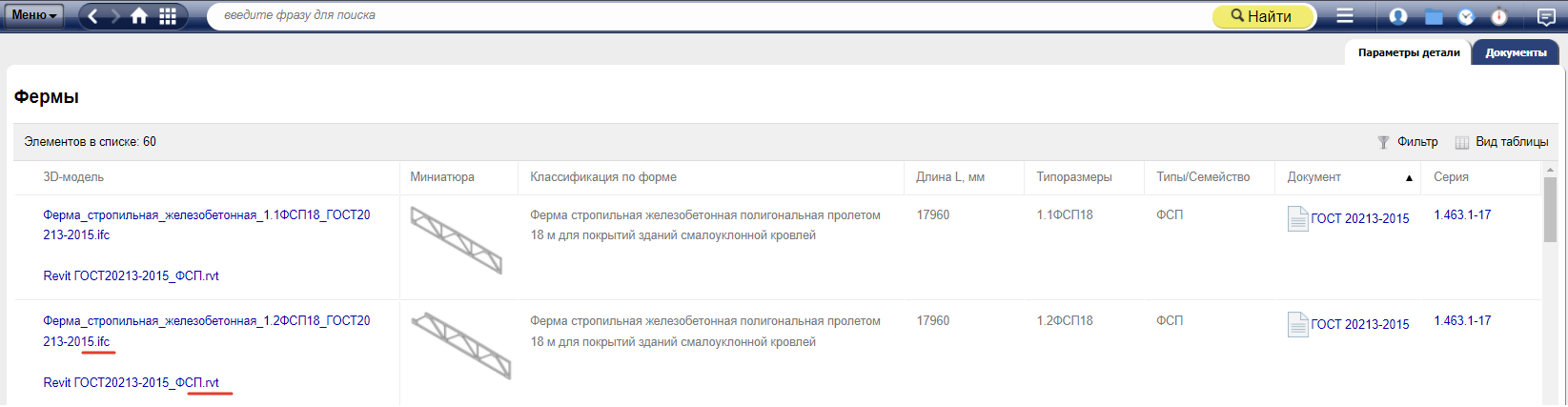Click the search phrase input field
The image size is (1568, 407).
pos(705,15)
